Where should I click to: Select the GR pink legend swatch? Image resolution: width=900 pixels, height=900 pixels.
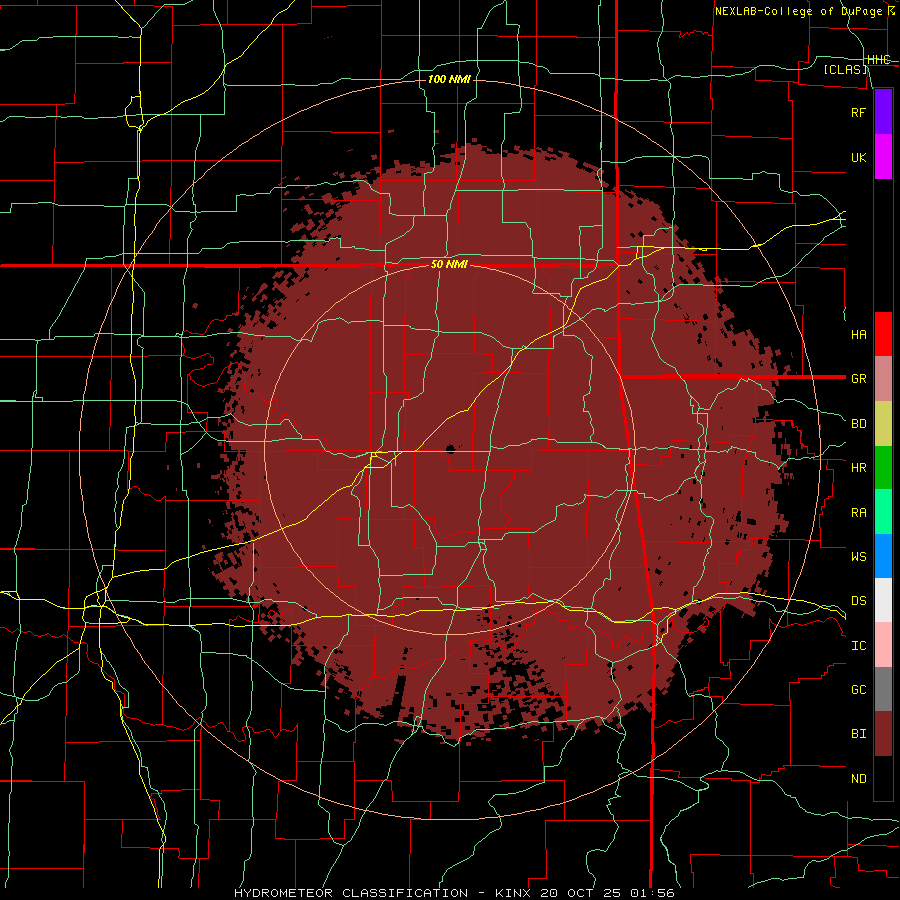[x=883, y=379]
